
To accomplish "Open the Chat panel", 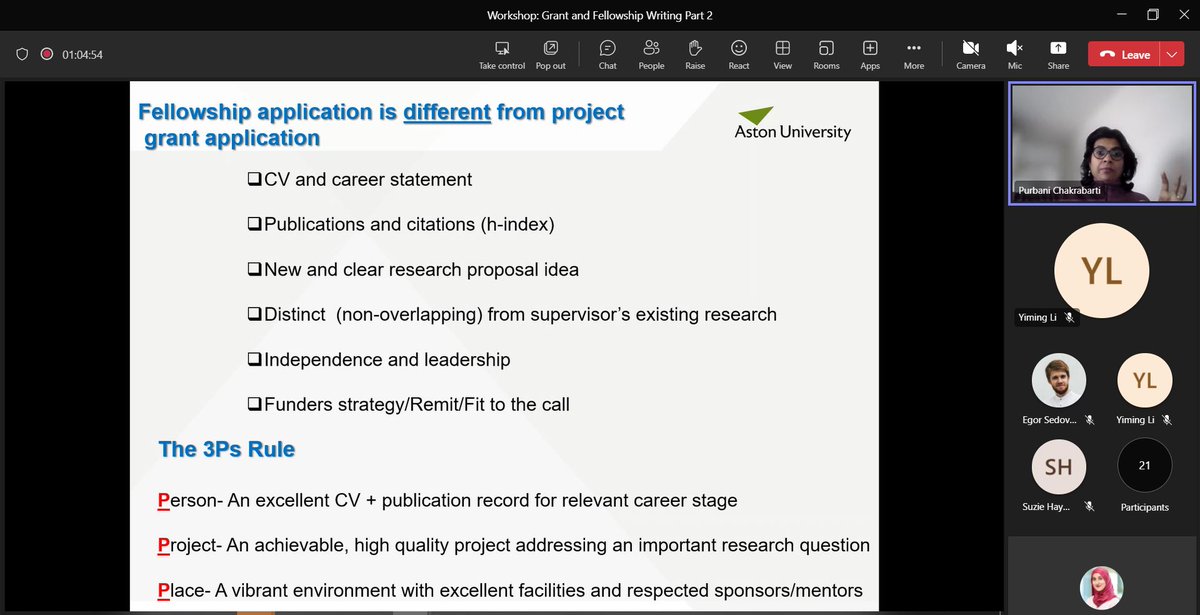I will pyautogui.click(x=607, y=55).
